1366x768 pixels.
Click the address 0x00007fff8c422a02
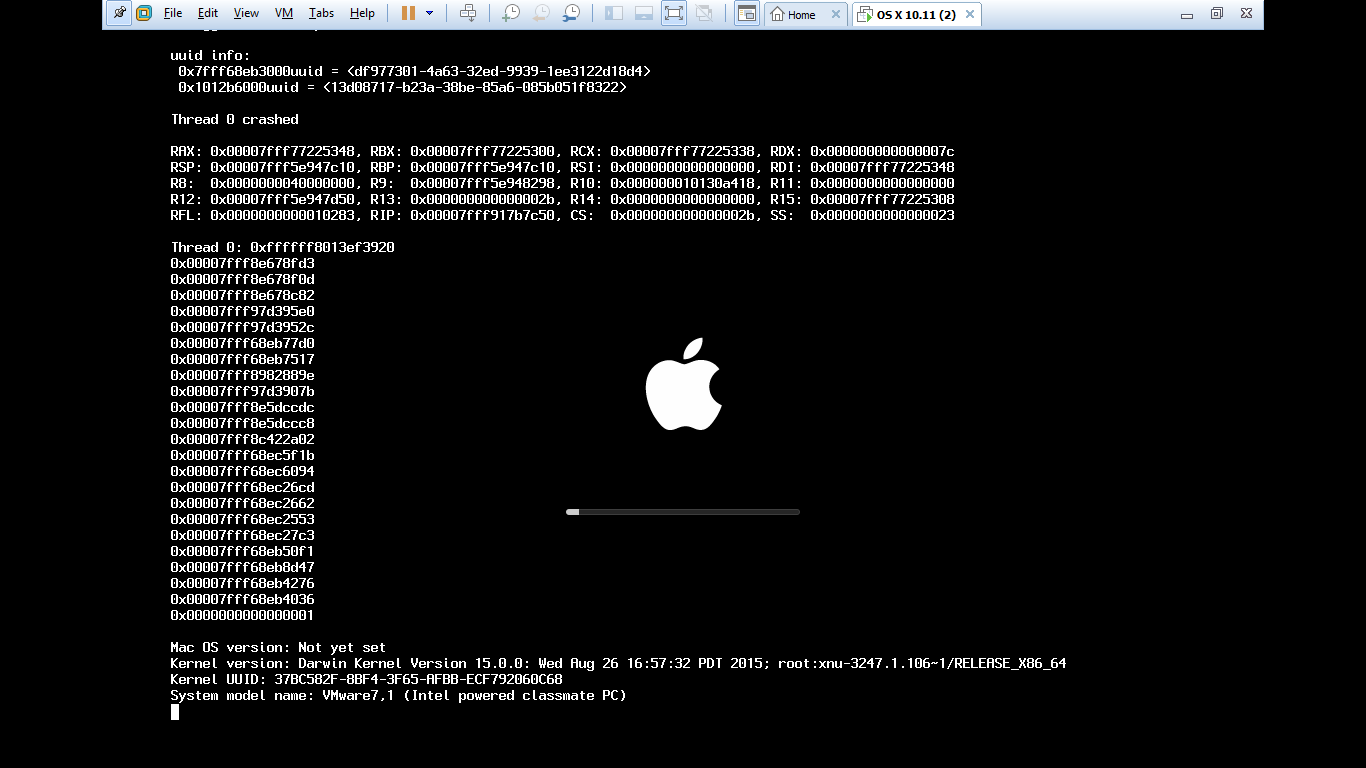[242, 439]
